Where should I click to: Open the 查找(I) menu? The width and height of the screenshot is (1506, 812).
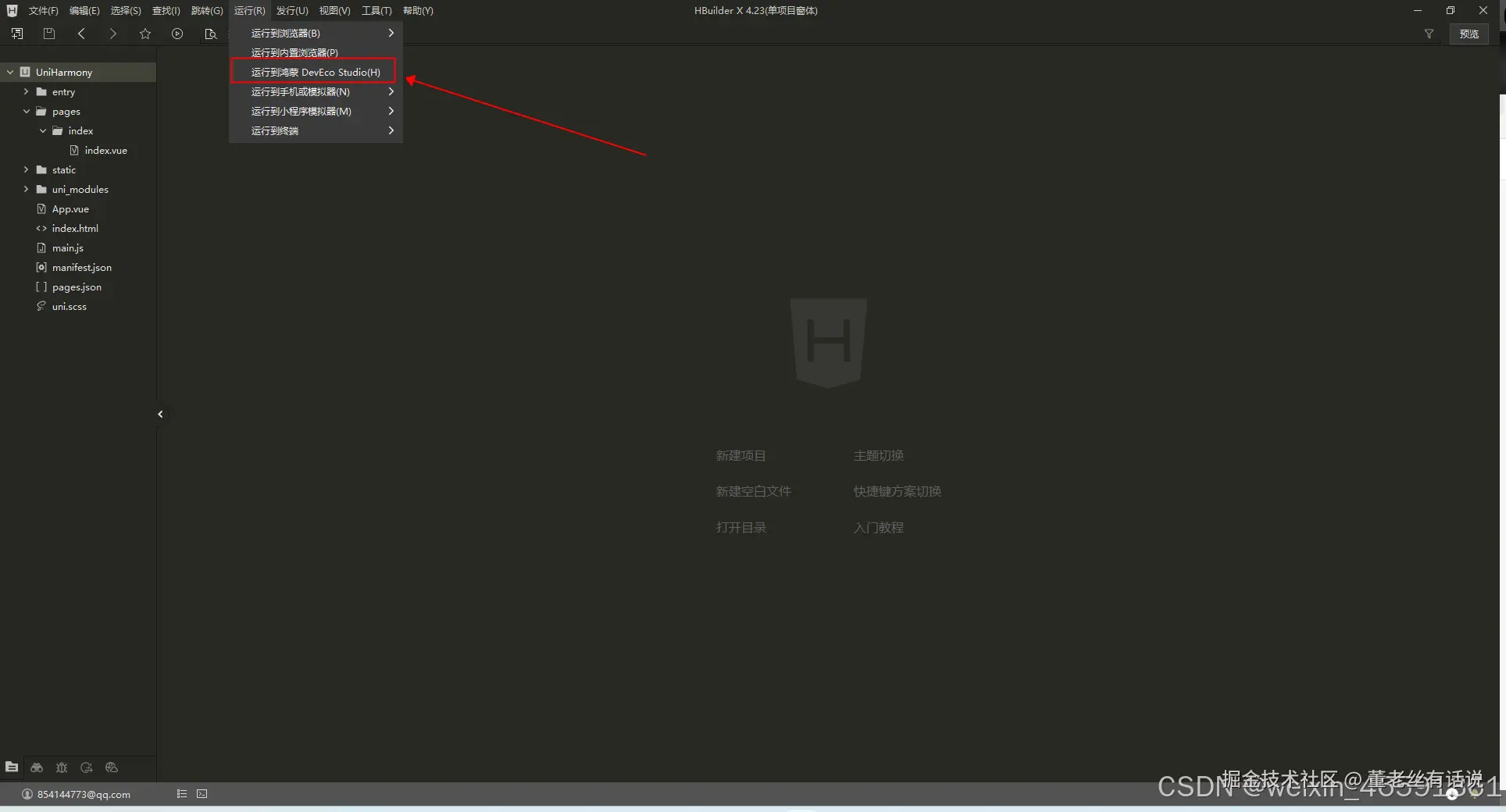click(x=166, y=10)
